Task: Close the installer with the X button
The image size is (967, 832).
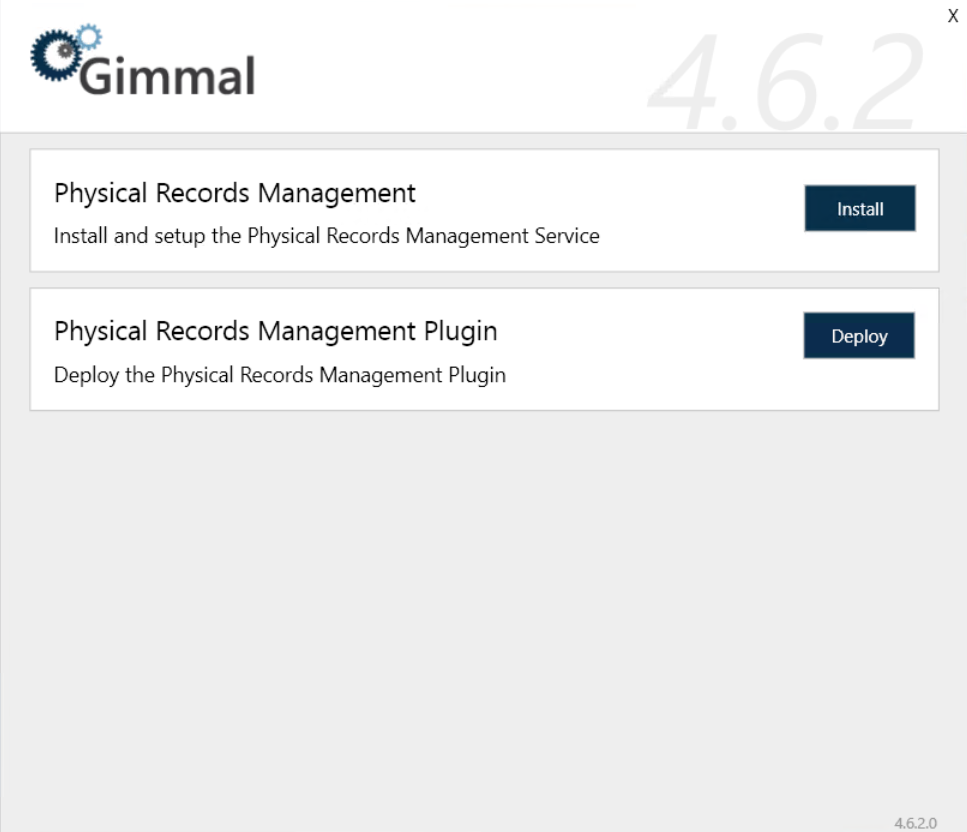Action: (952, 16)
